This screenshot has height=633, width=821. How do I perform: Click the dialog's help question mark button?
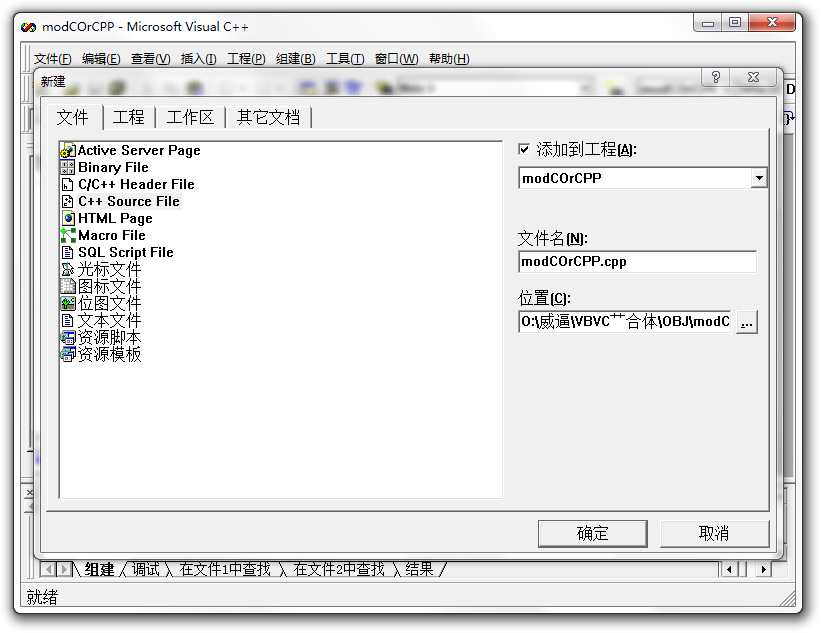pyautogui.click(x=716, y=78)
